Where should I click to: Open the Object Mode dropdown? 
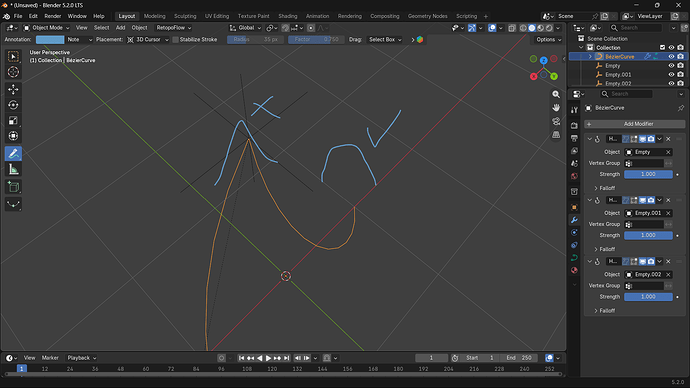pos(47,28)
